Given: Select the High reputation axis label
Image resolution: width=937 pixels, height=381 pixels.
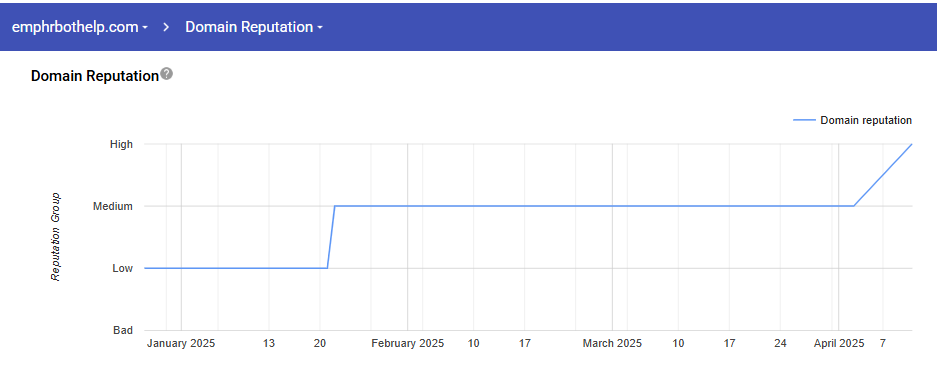Looking at the screenshot, I should pyautogui.click(x=123, y=144).
